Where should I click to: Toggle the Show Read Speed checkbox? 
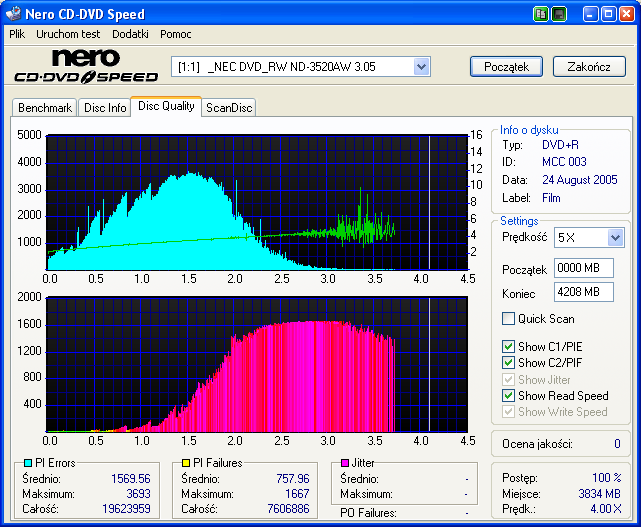[x=508, y=396]
